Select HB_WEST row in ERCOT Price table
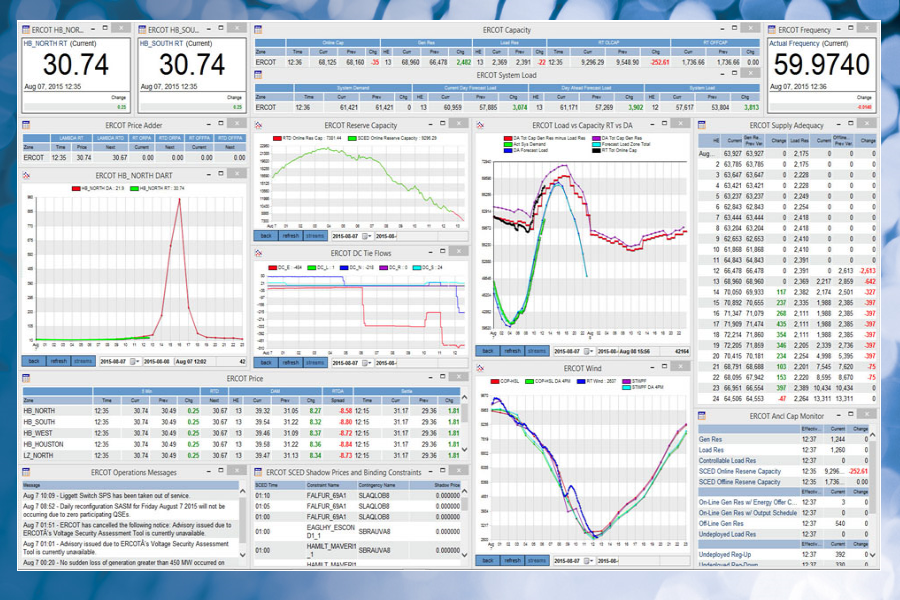This screenshot has width=900, height=600. tap(241, 433)
